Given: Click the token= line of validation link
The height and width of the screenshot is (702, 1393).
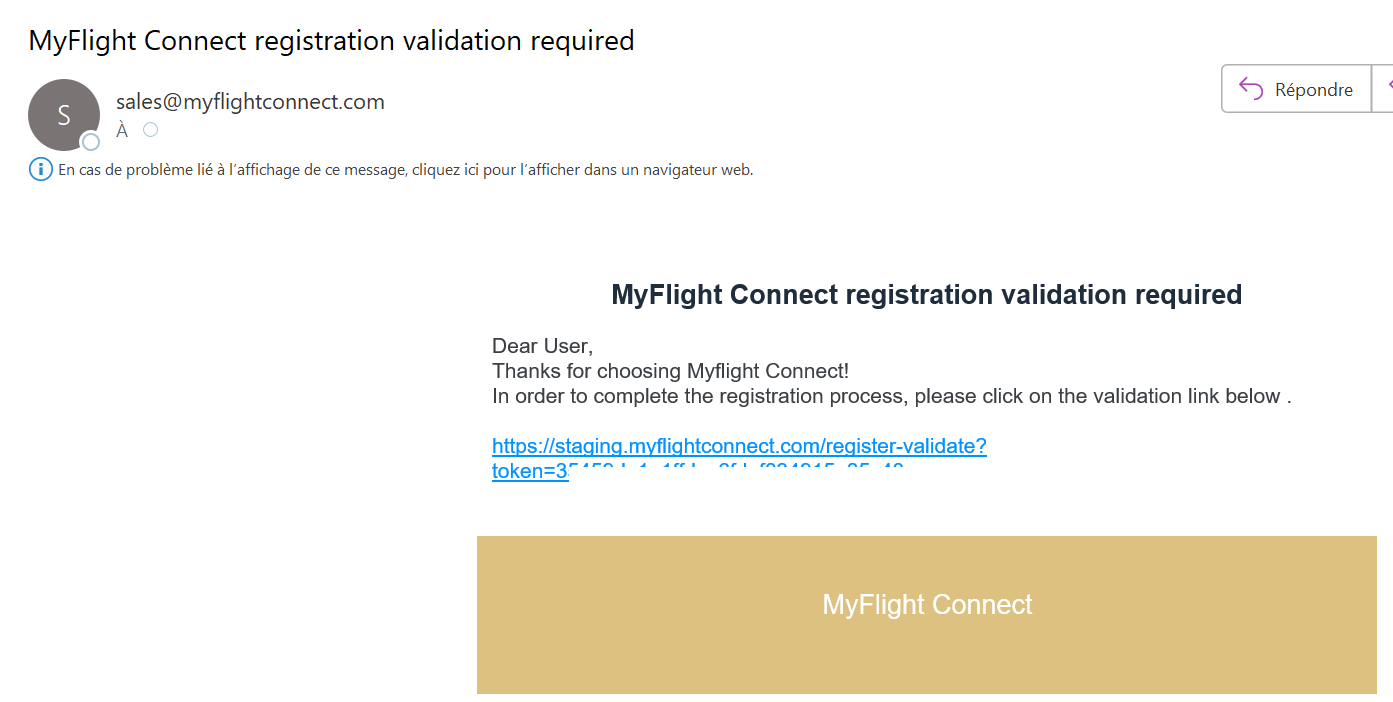Looking at the screenshot, I should 530,471.
